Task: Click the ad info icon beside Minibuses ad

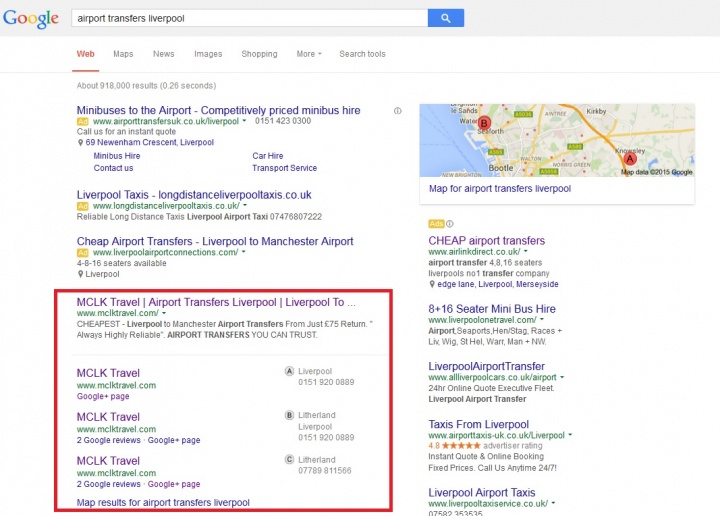Action: click(x=398, y=111)
